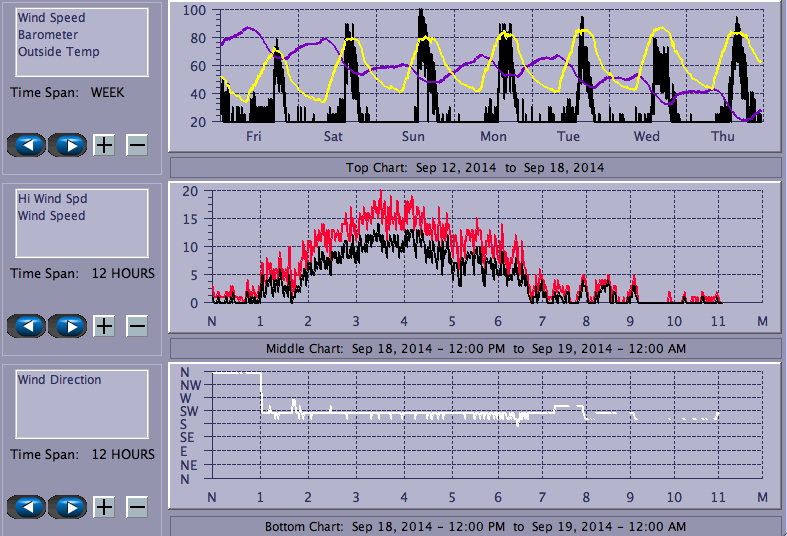Select Outside Temp in the top chart list
Image resolution: width=787 pixels, height=536 pixels.
[58, 52]
